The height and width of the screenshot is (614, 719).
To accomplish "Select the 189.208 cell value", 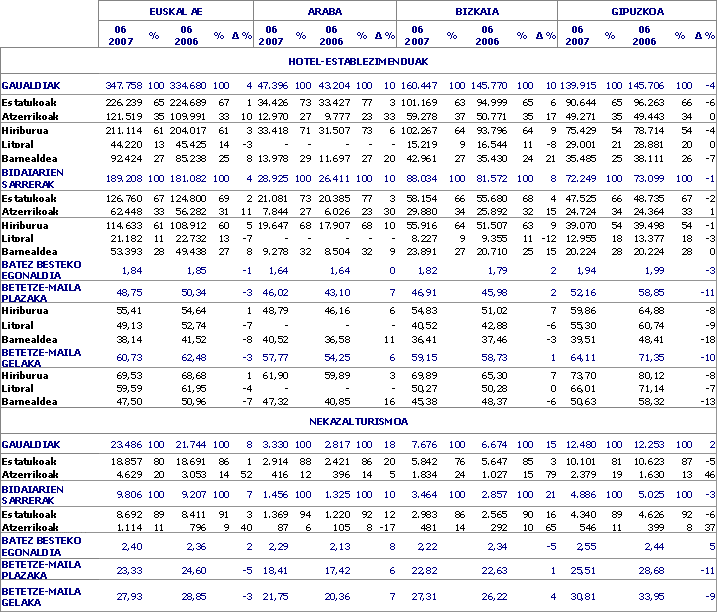I will pyautogui.click(x=124, y=178).
